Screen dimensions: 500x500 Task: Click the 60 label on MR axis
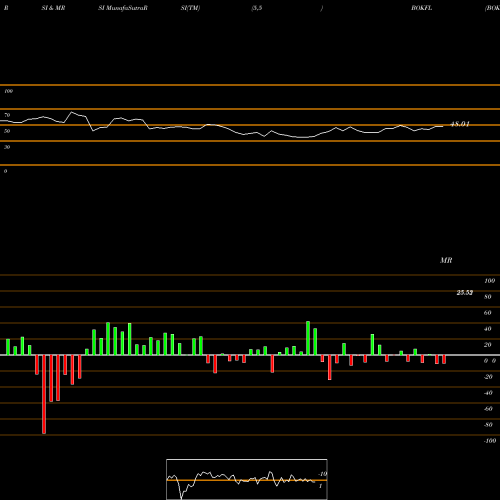click(x=488, y=313)
